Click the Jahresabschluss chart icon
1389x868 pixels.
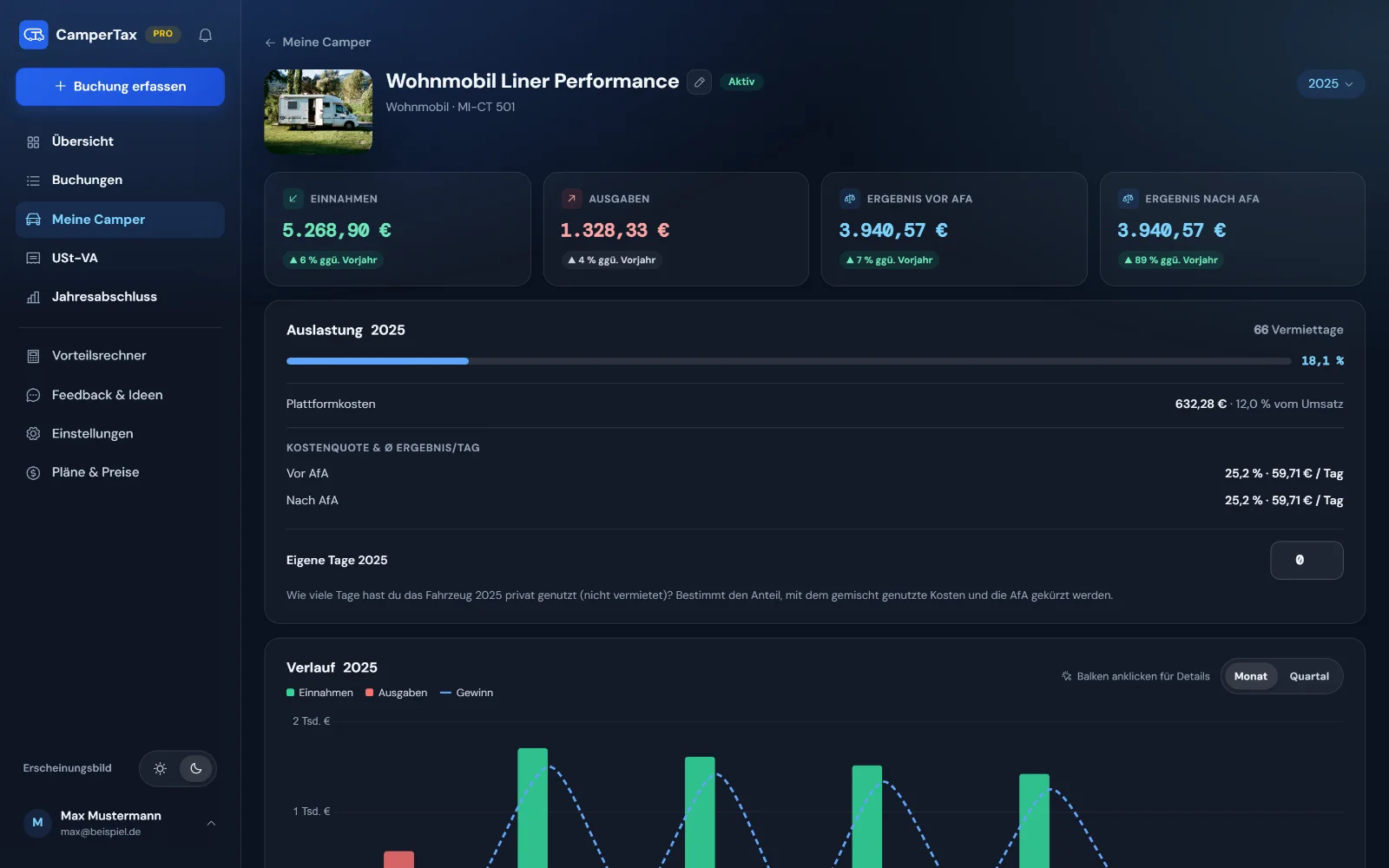(x=33, y=297)
